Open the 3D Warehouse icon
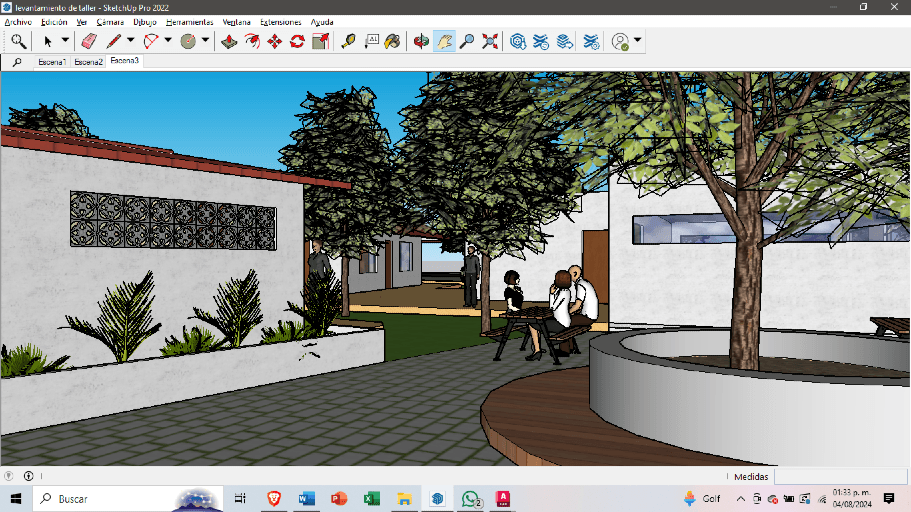The width and height of the screenshot is (911, 512). 518,41
